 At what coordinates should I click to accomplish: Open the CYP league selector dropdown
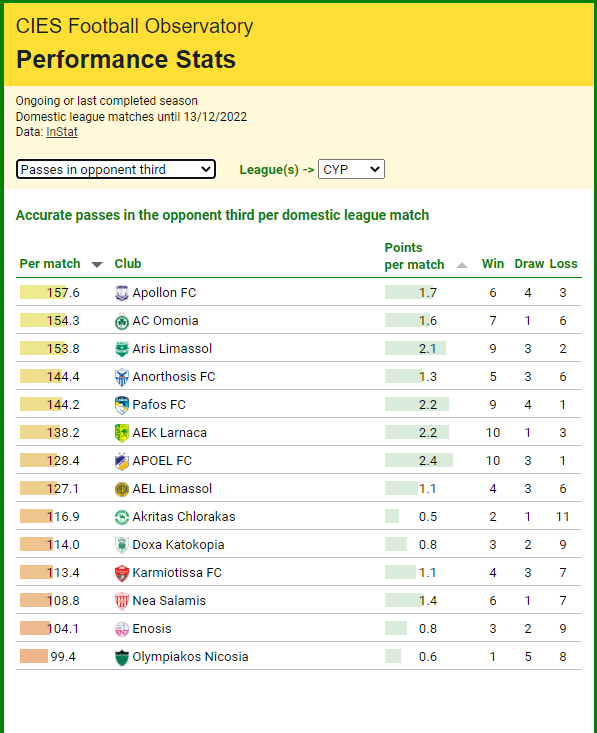tap(351, 169)
